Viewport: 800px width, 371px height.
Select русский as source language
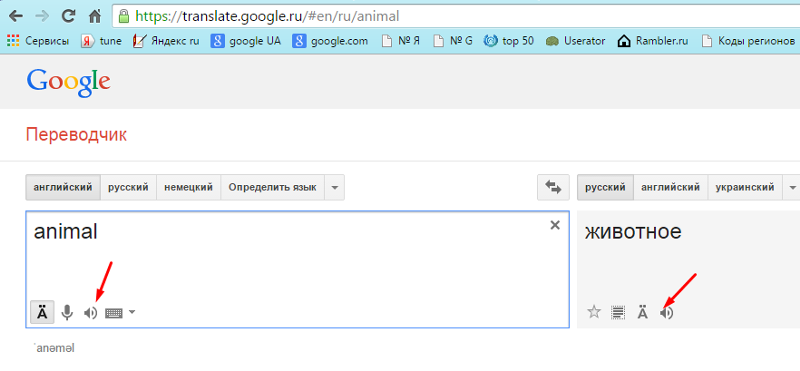(129, 187)
